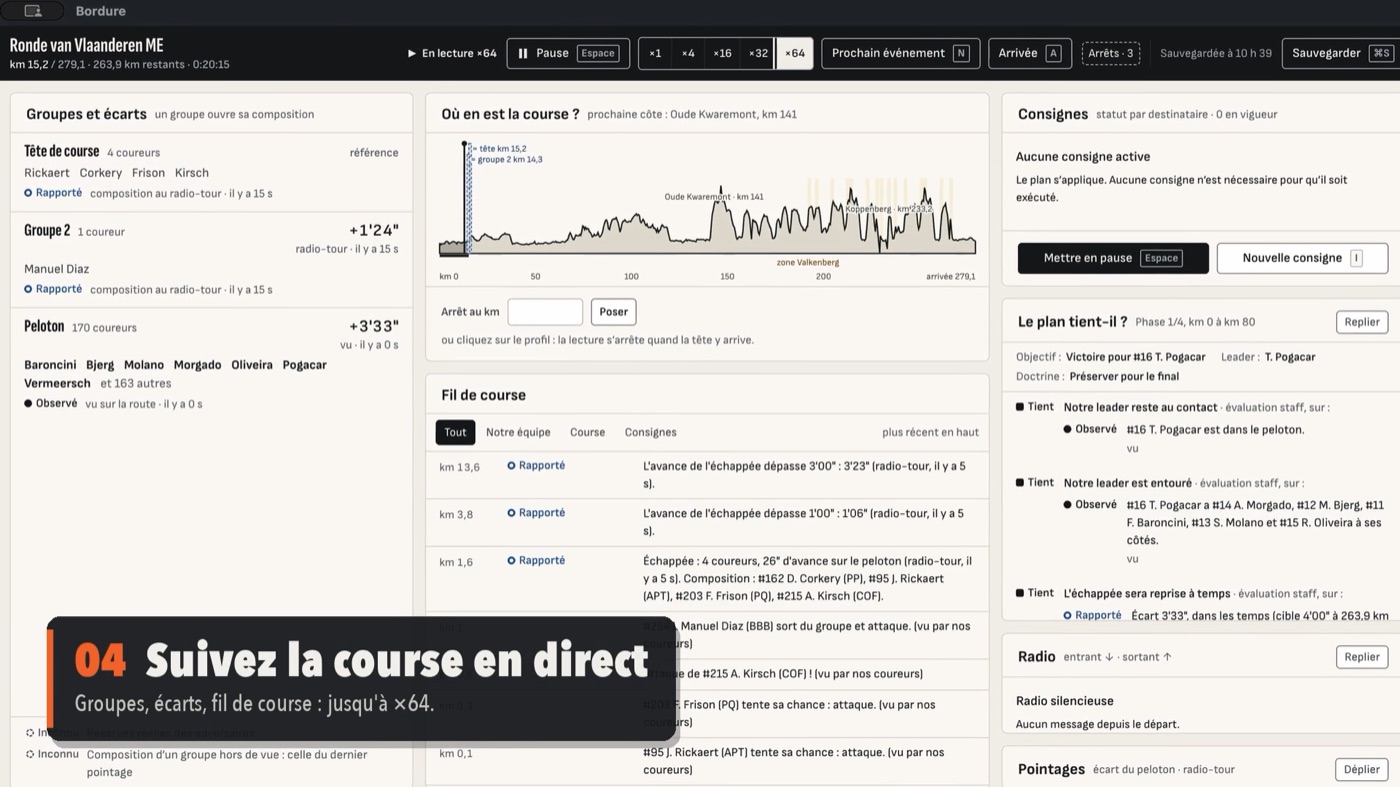Image resolution: width=1400 pixels, height=787 pixels.
Task: Set playback speed to ×1
Action: (655, 53)
